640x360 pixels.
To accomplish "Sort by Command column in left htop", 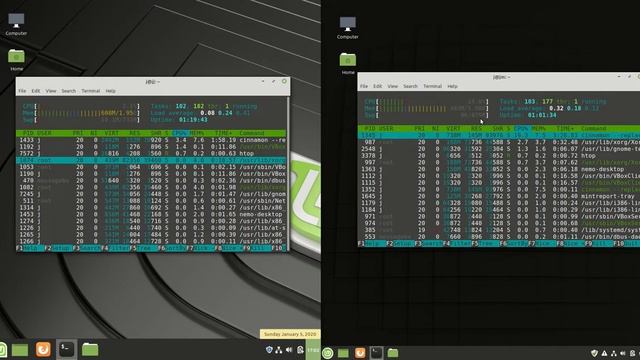I will (x=252, y=133).
